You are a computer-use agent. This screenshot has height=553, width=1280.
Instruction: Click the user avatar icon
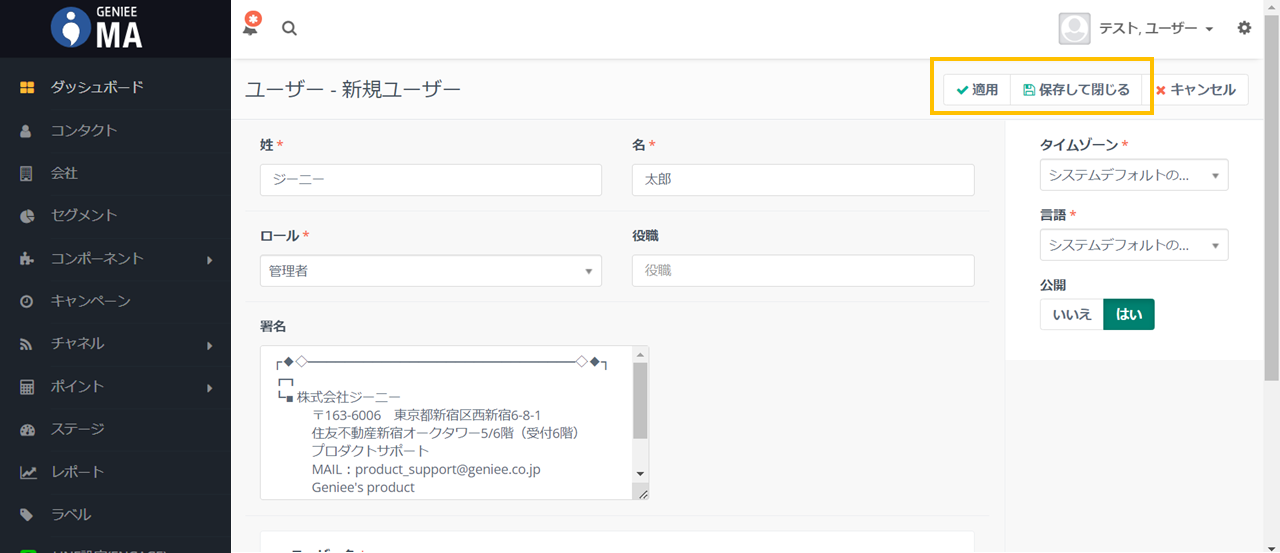[x=1074, y=29]
